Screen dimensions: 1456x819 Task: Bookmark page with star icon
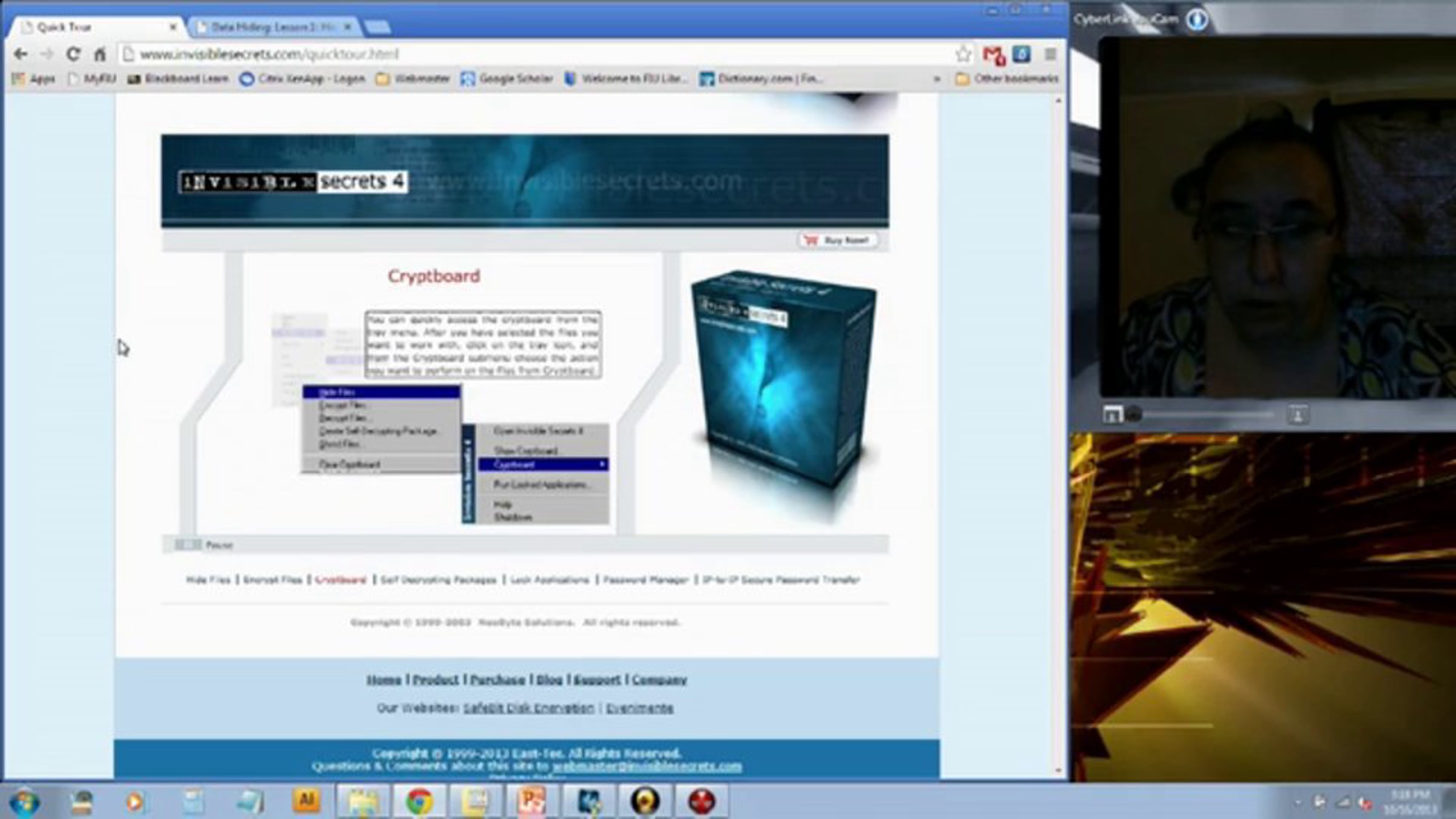click(x=963, y=55)
